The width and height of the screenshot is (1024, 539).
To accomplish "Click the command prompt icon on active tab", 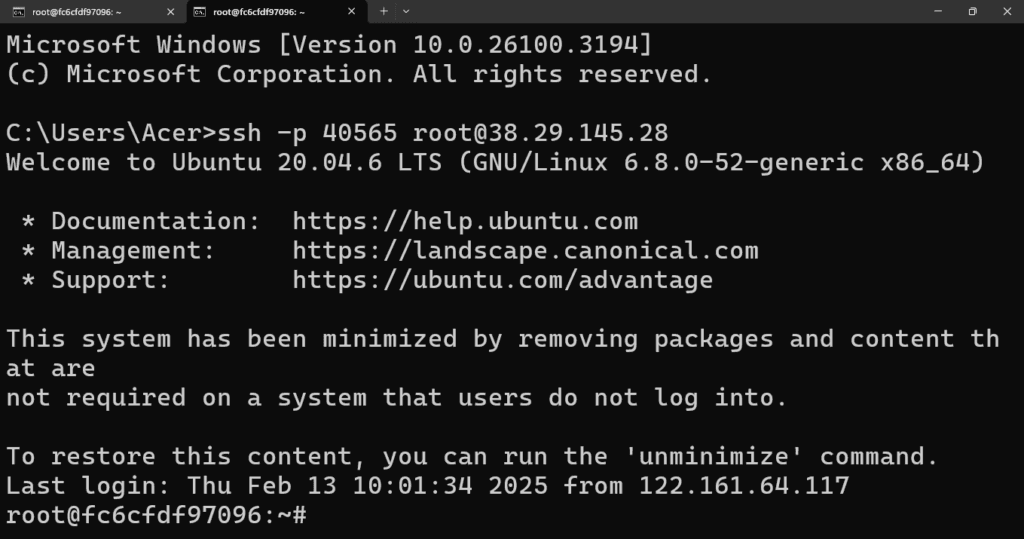I will (200, 12).
